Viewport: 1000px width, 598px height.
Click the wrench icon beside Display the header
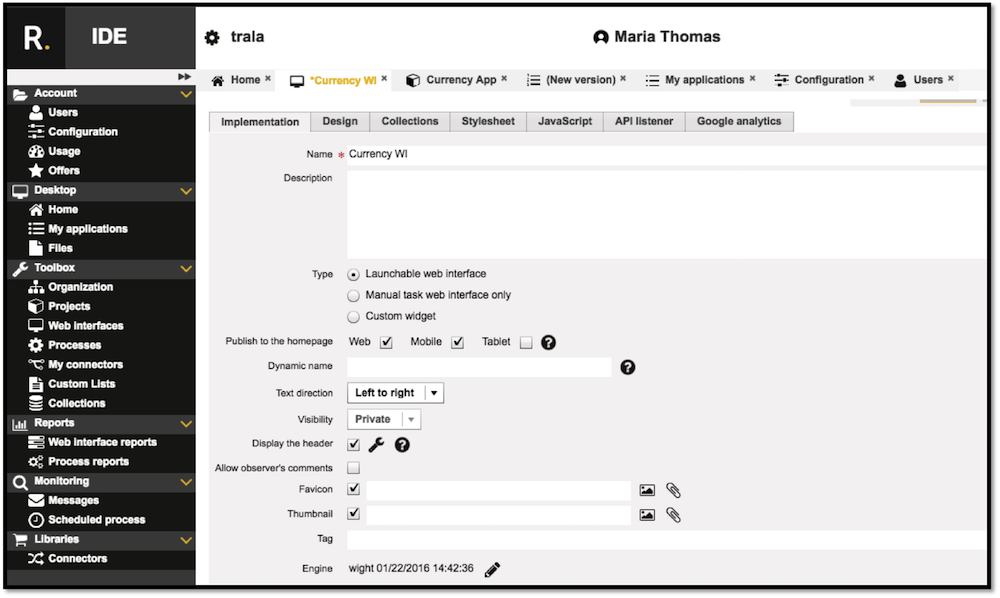click(377, 445)
